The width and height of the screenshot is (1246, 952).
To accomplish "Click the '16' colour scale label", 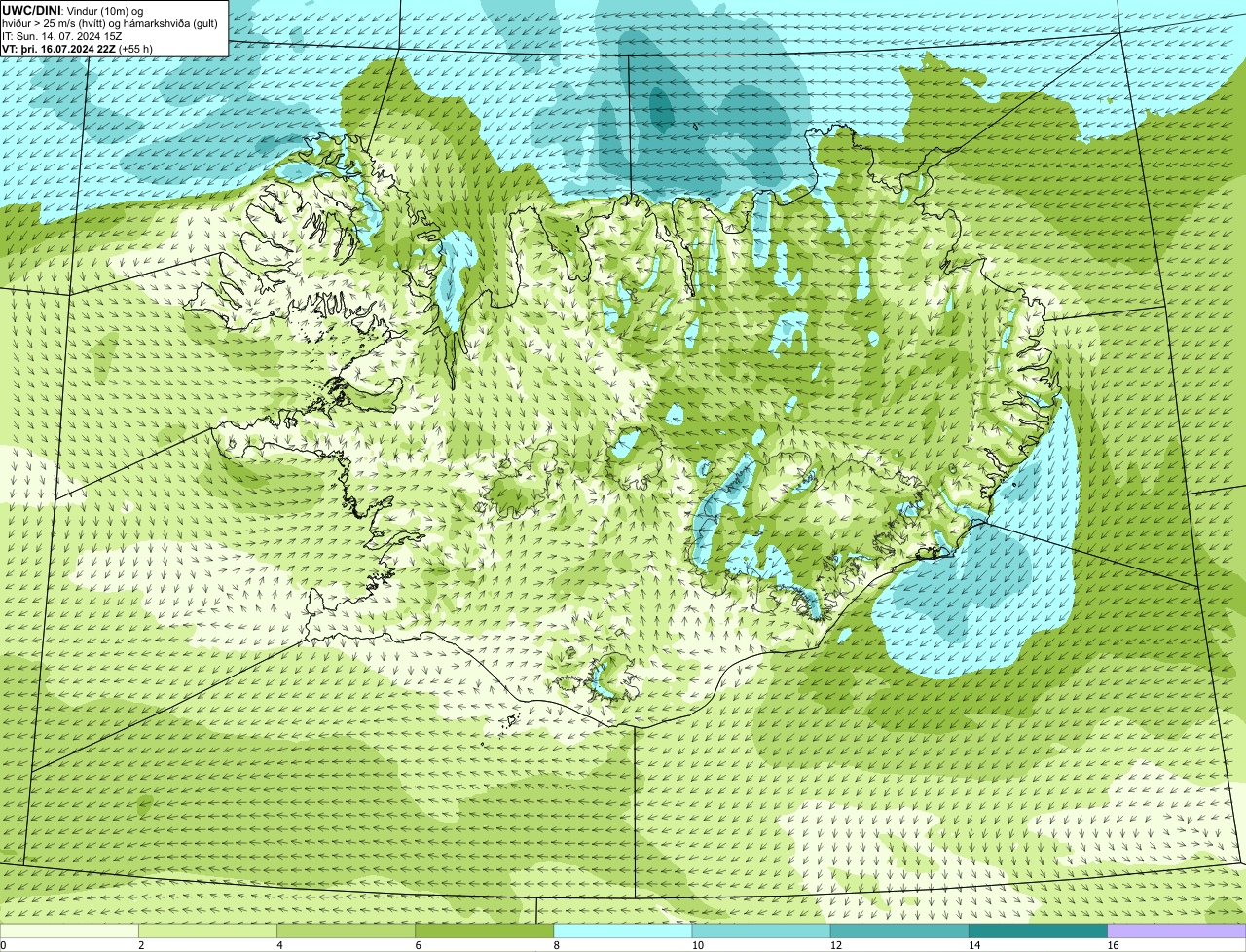I will click(x=1113, y=945).
